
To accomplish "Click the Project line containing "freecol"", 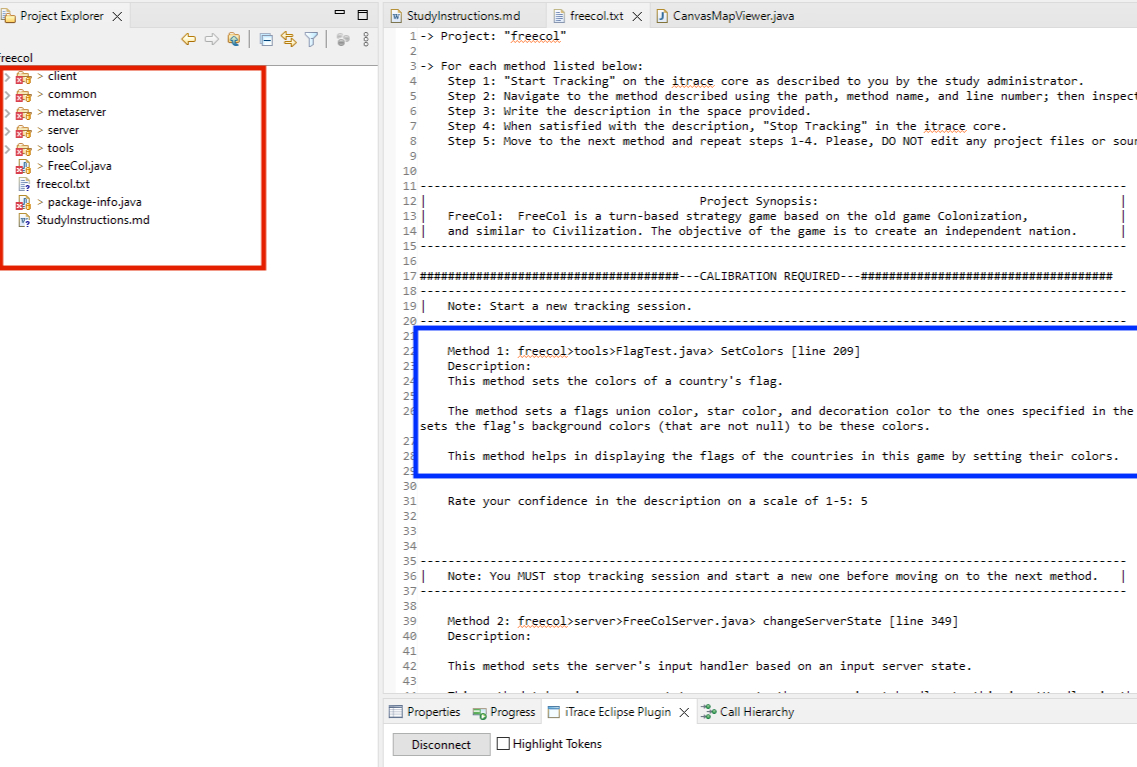I will [493, 36].
